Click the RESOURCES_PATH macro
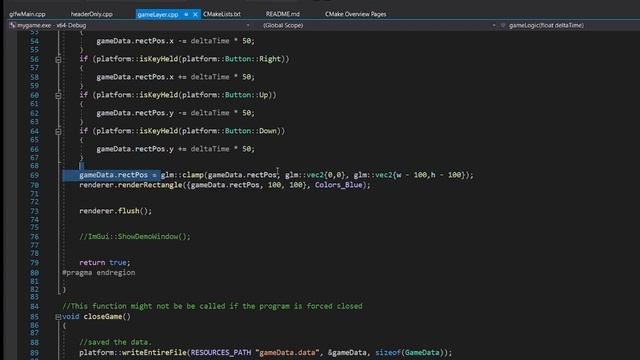Image resolution: width=640 pixels, height=360 pixels. [x=221, y=353]
